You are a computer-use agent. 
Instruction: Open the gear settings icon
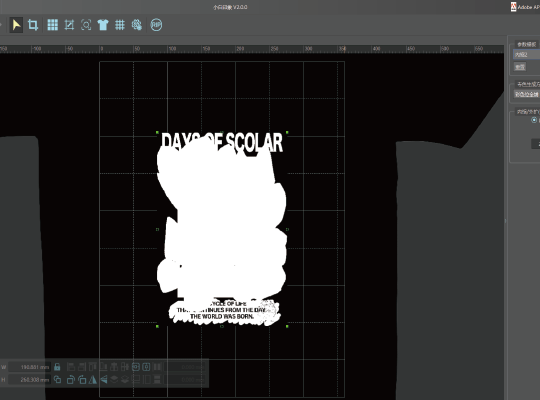[136, 25]
